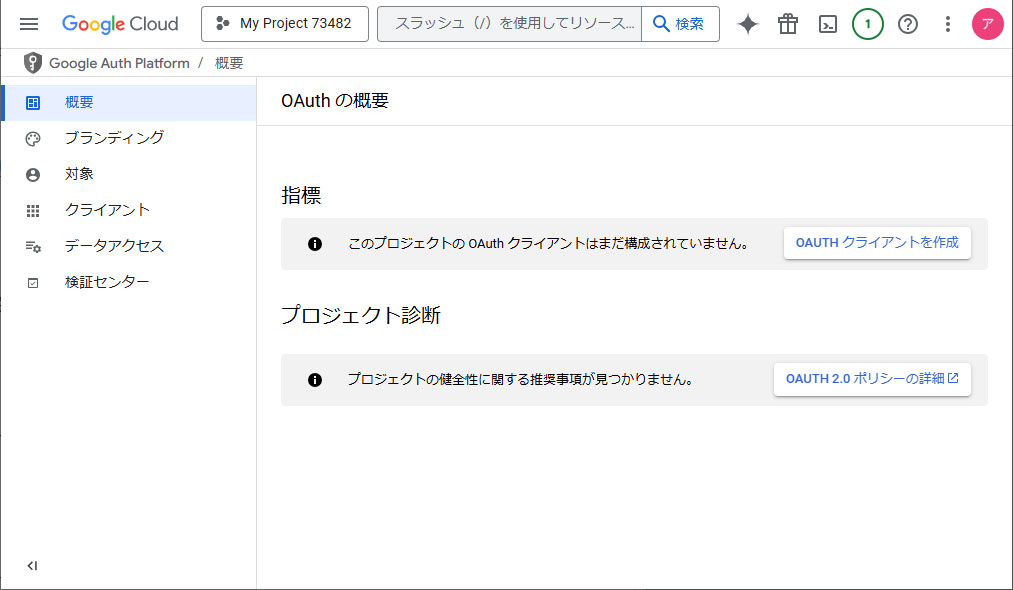1013x590 pixels.
Task: Open the My Project 73482 project picker
Action: 285,24
